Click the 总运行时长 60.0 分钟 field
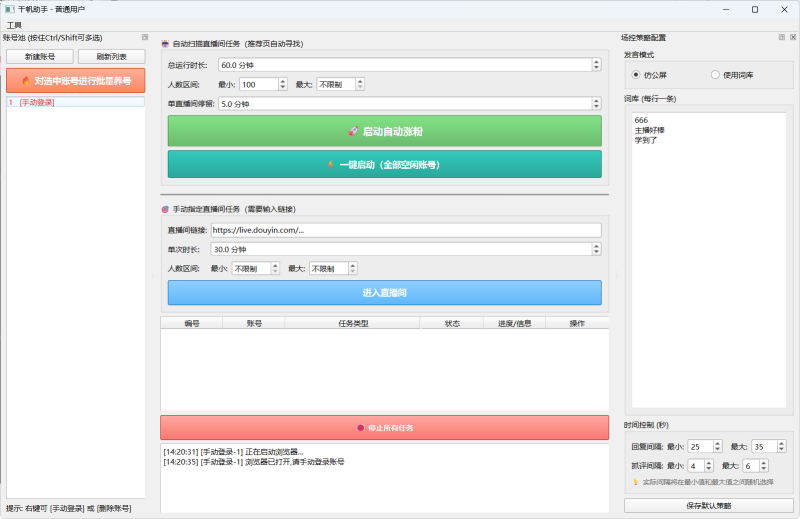Viewport: 800px width, 519px height. [405, 65]
